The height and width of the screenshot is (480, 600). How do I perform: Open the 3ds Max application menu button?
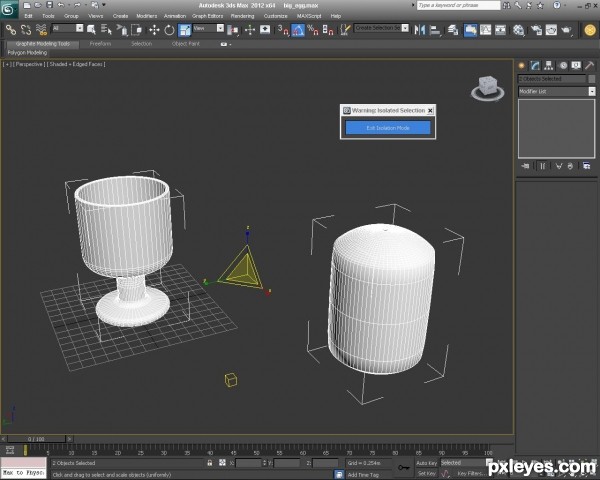tap(8, 9)
